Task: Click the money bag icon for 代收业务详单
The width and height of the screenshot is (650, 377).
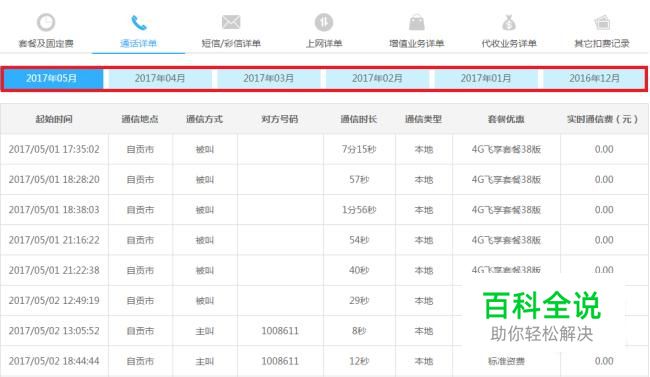Action: [509, 22]
